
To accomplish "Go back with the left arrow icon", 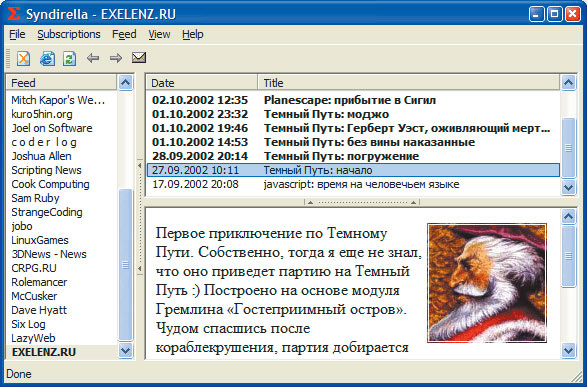I will click(x=93, y=58).
